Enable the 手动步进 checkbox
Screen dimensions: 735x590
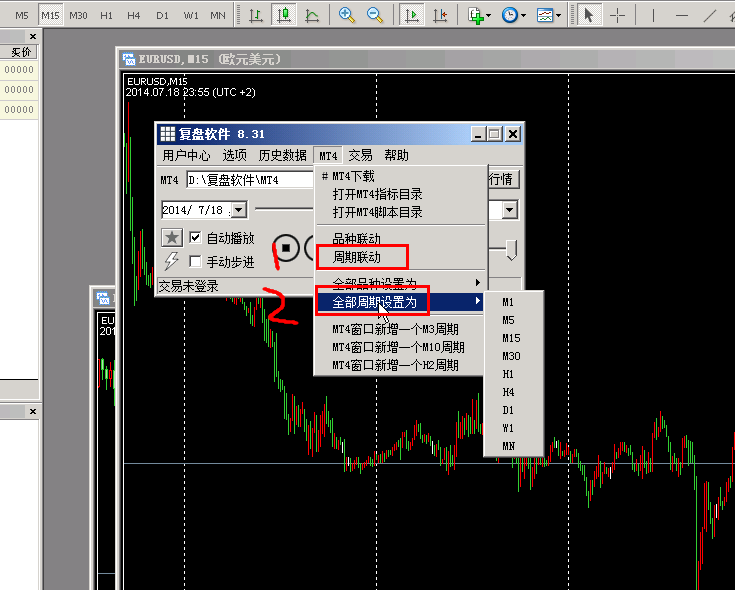click(x=196, y=262)
